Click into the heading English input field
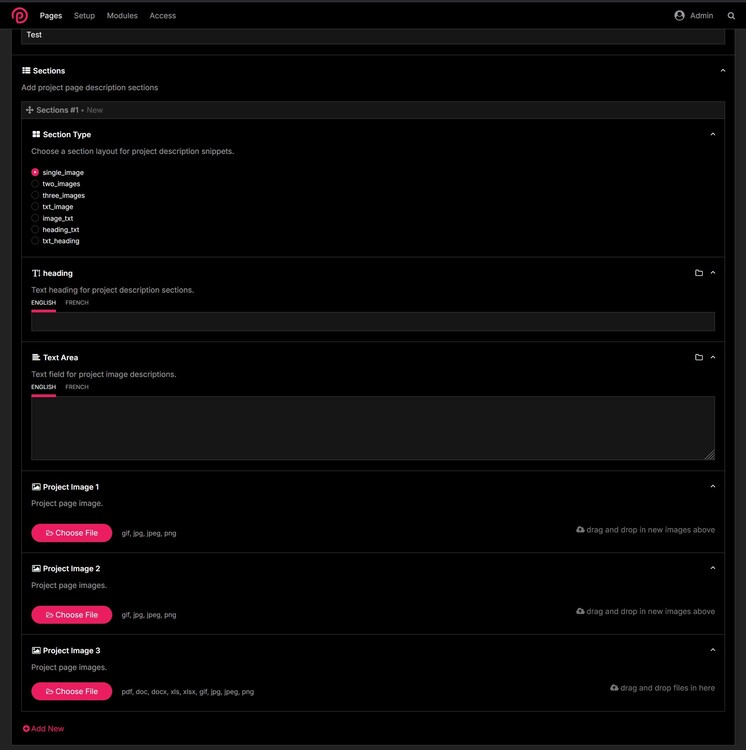Viewport: 746px width, 750px height. tap(372, 322)
